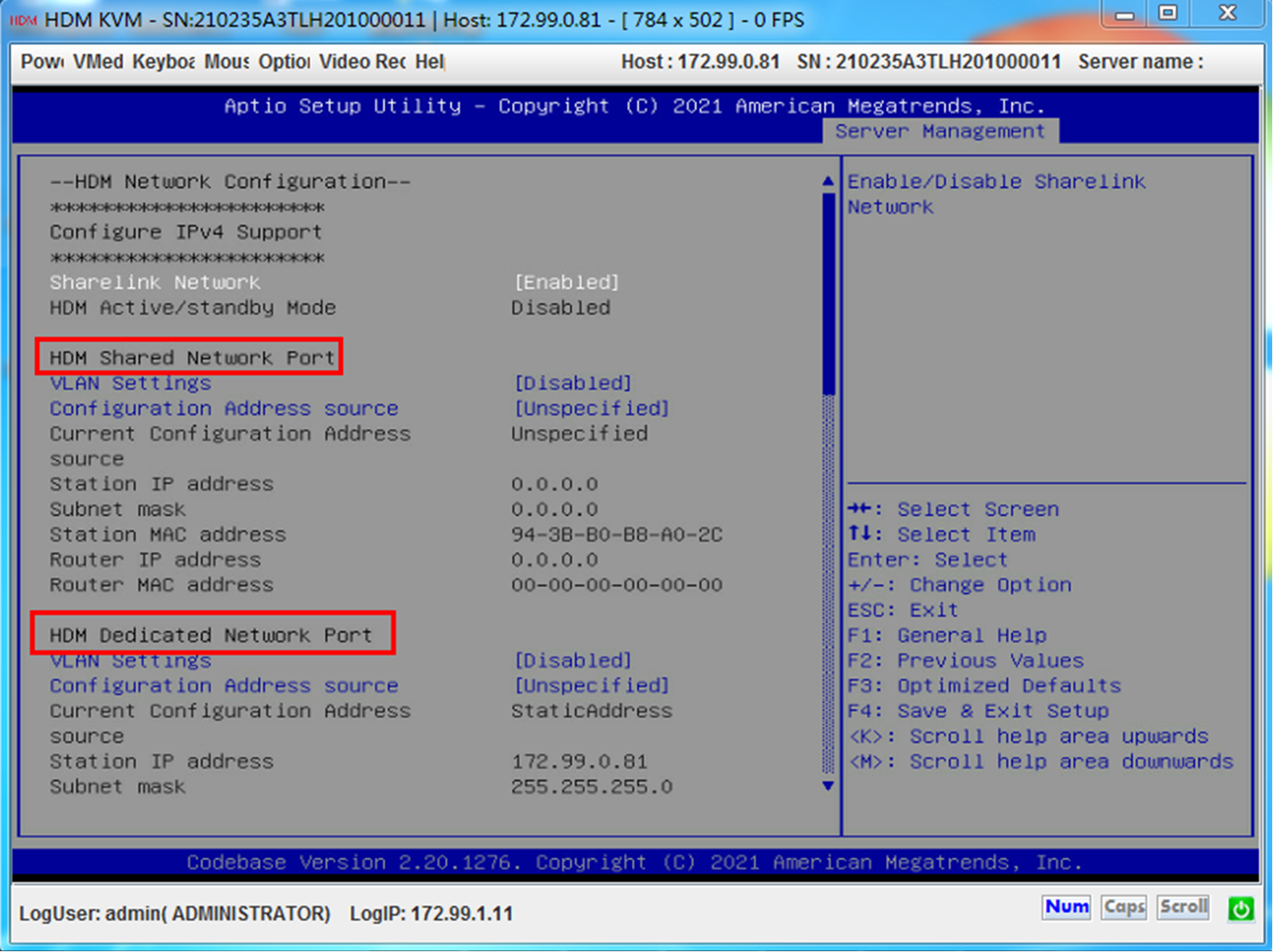This screenshot has height=952, width=1273.
Task: Click the green power status icon
Action: tap(1240, 908)
